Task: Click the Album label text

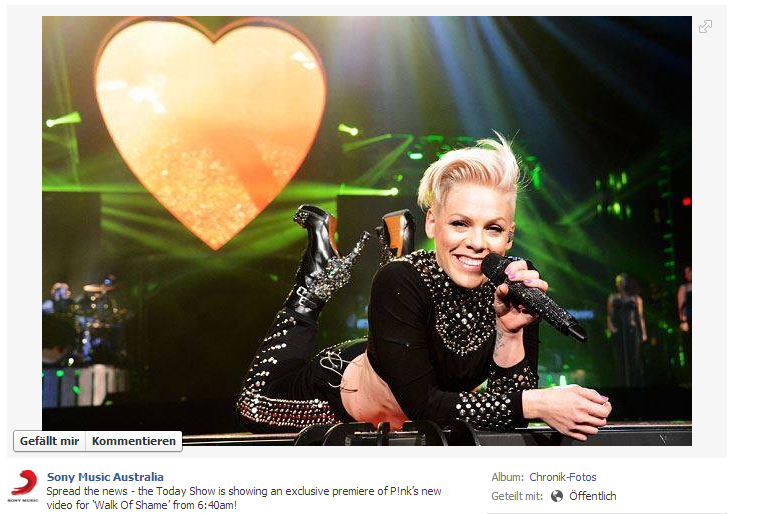Action: (507, 477)
